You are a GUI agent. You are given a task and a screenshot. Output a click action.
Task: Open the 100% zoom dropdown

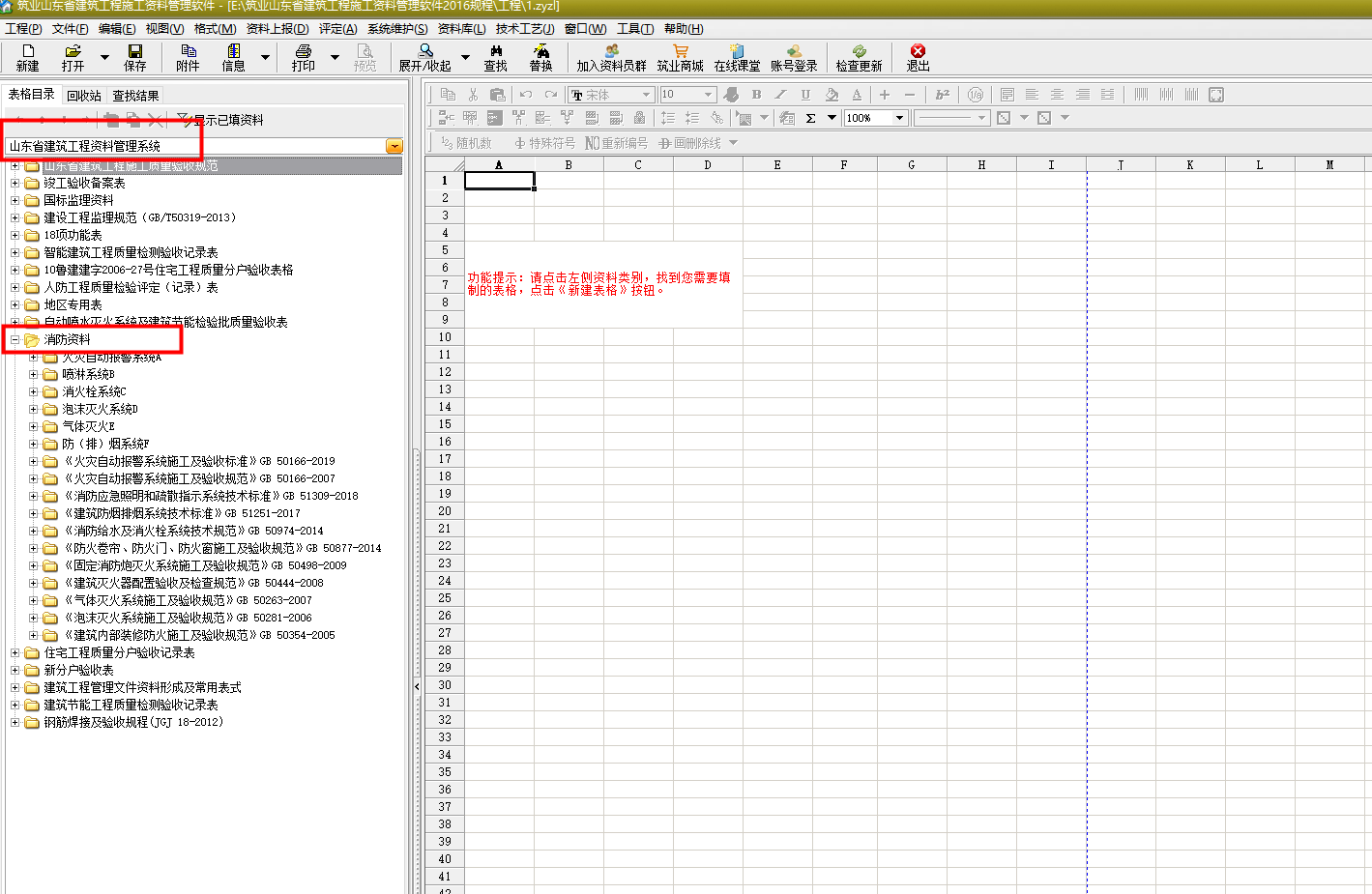[x=899, y=118]
